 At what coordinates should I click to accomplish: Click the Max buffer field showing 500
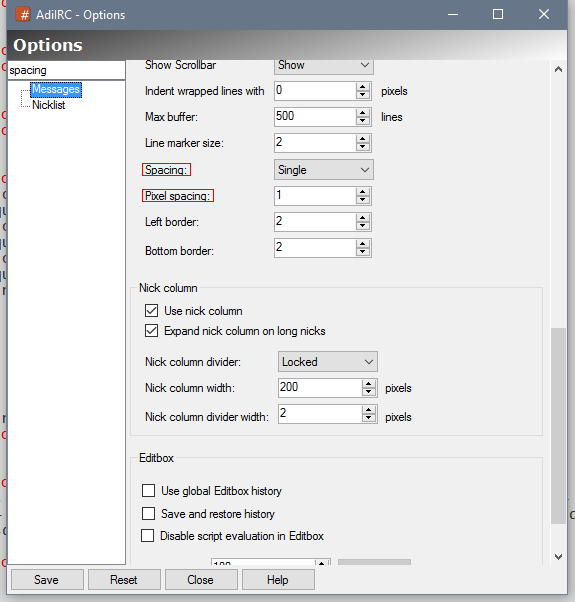click(x=315, y=117)
